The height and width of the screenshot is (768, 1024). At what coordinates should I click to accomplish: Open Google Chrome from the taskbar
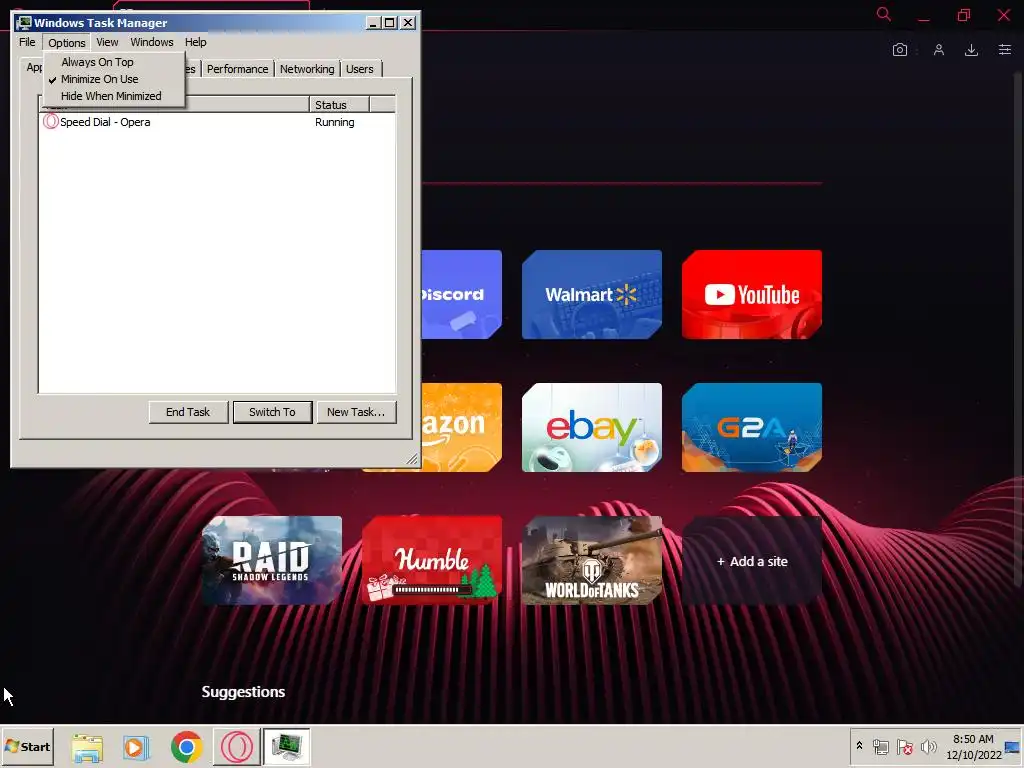click(187, 747)
